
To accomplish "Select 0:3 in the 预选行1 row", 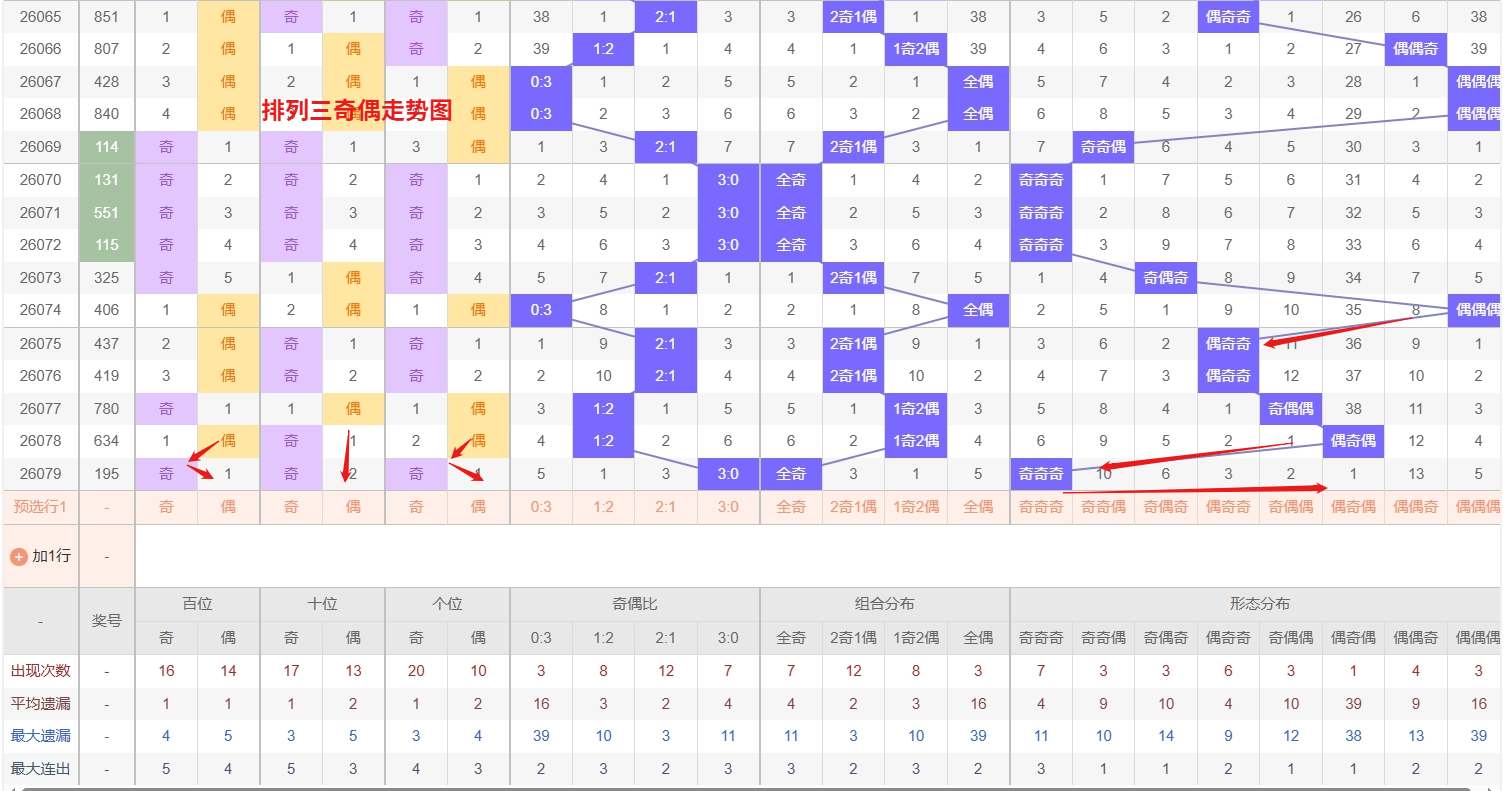I will [x=541, y=507].
